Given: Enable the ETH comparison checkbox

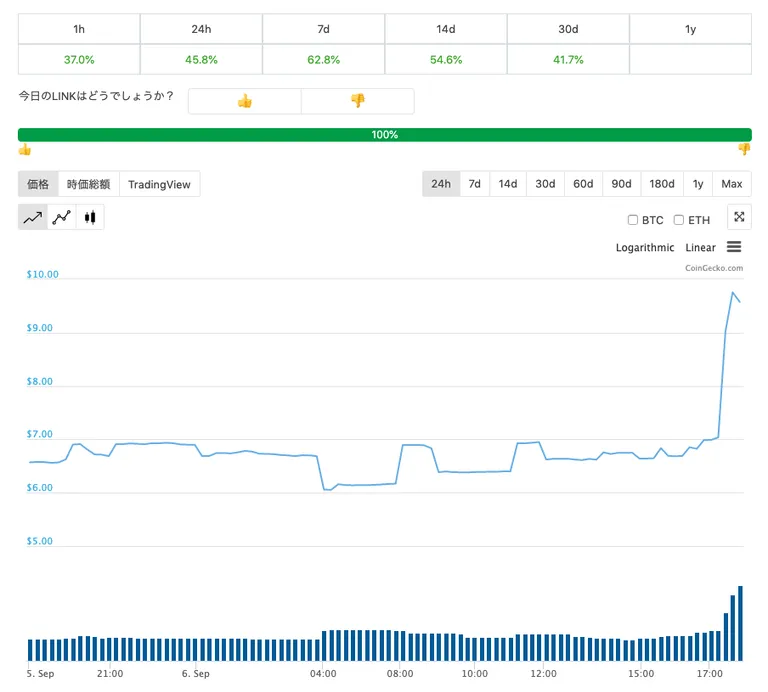Looking at the screenshot, I should 678,220.
